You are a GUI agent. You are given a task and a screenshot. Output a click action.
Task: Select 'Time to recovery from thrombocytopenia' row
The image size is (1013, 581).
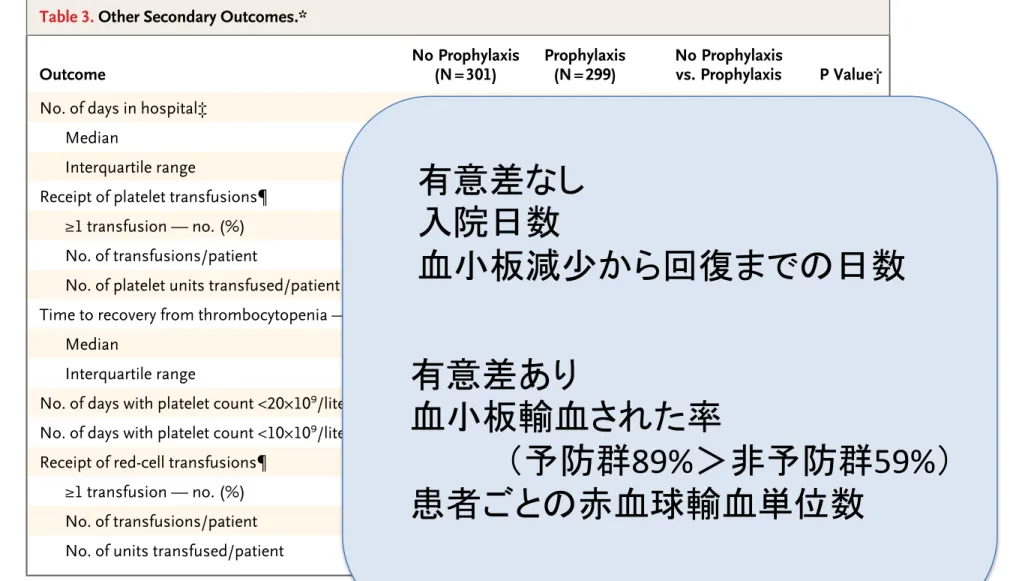pyautogui.click(x=191, y=315)
